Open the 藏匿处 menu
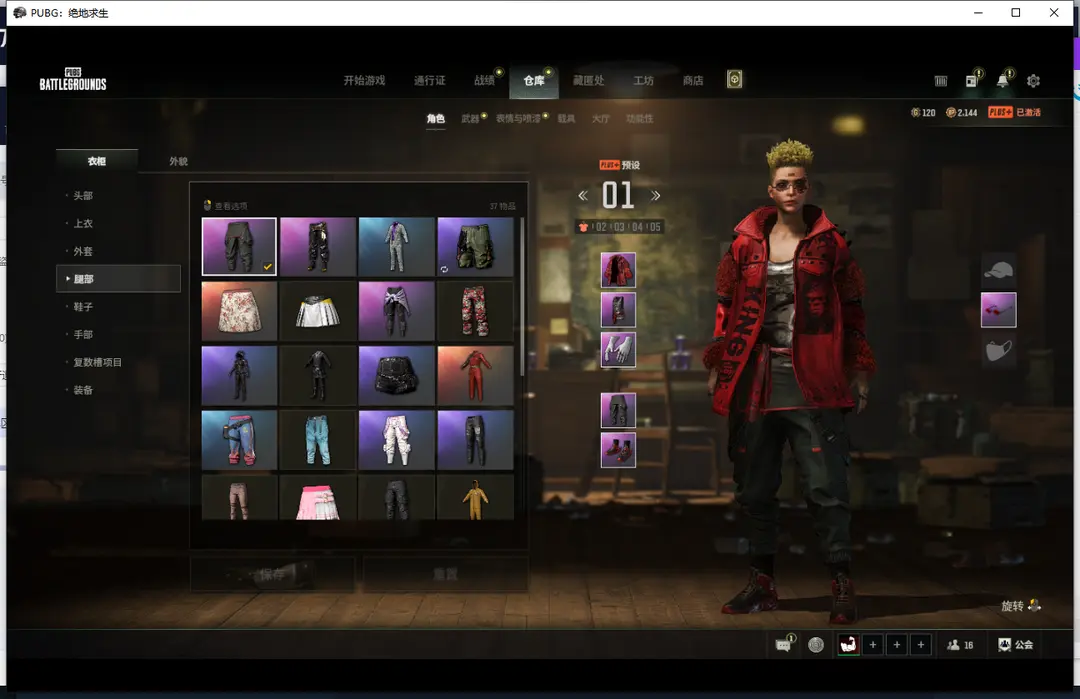This screenshot has width=1080, height=699. pos(589,81)
